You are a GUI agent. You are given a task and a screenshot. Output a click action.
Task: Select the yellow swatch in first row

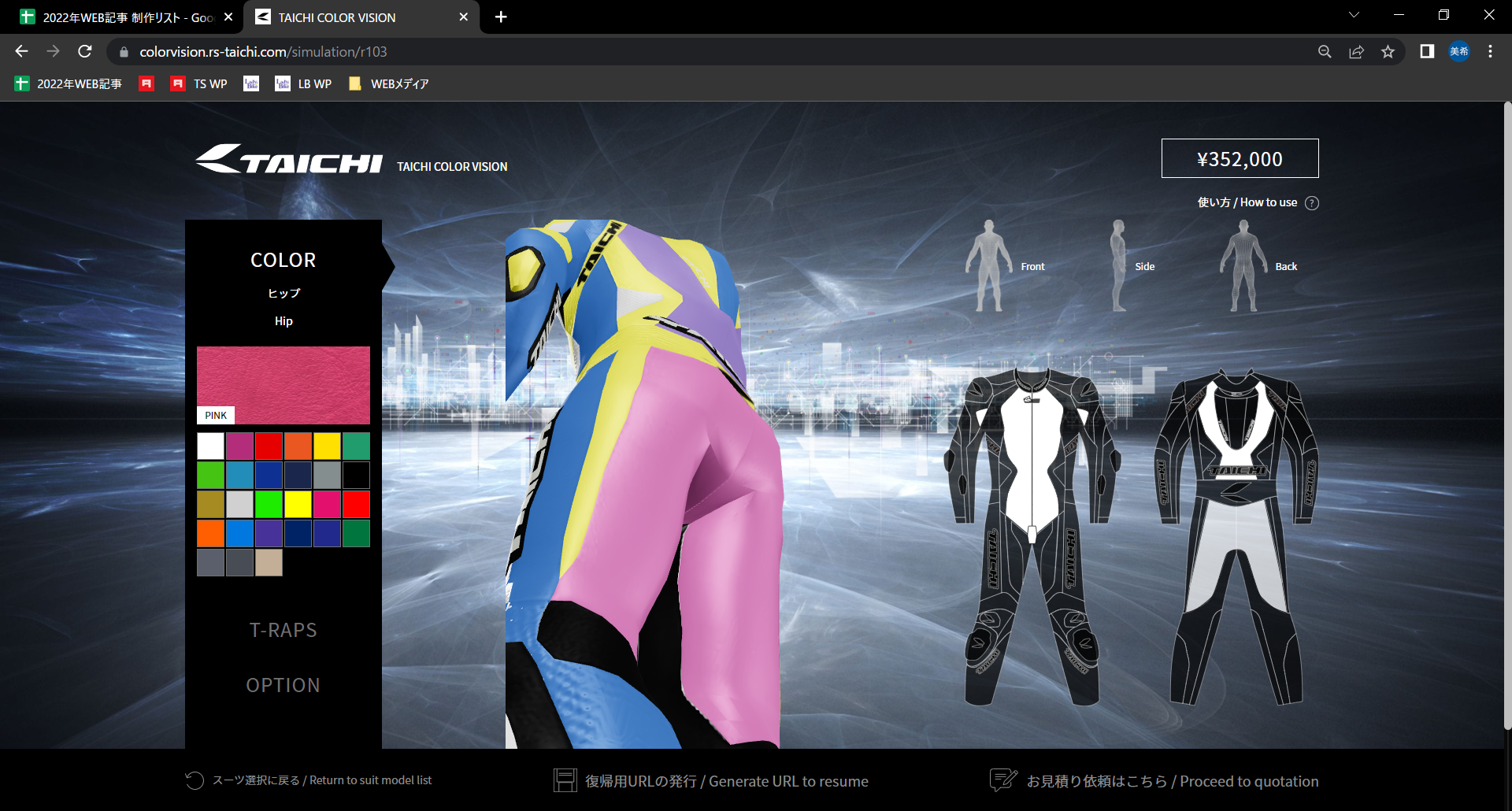pos(327,446)
